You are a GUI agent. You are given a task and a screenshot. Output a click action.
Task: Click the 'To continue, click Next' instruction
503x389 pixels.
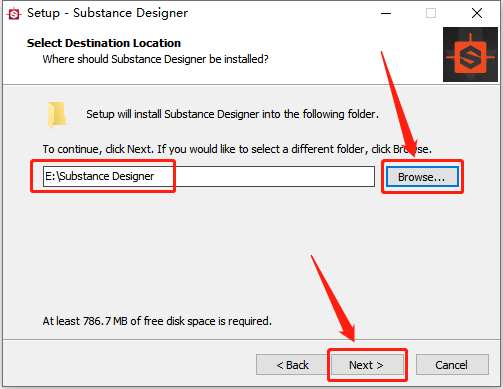[237, 149]
